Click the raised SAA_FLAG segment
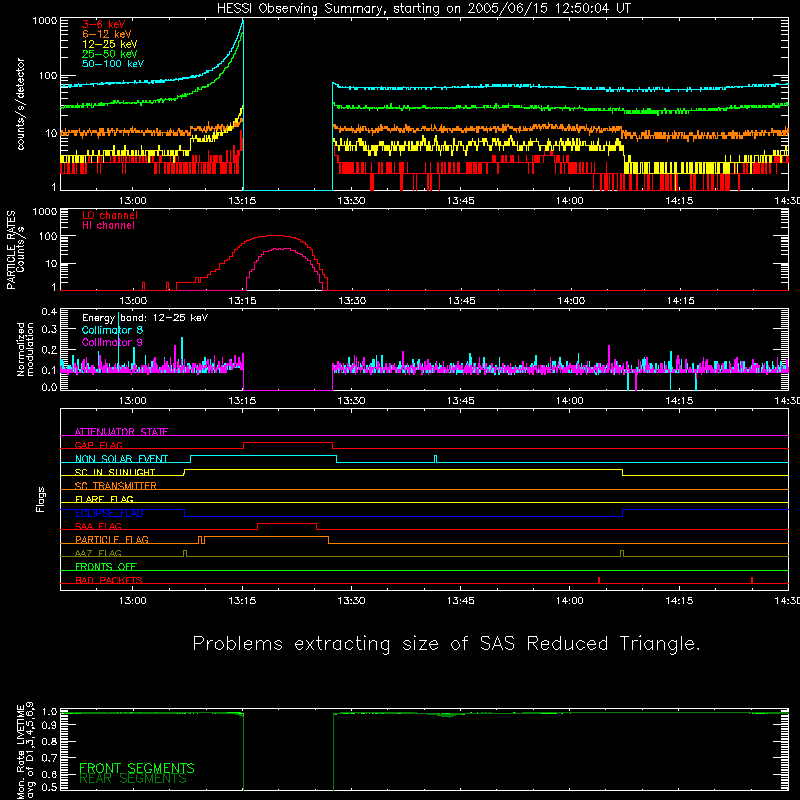800x800 pixels. 287,524
